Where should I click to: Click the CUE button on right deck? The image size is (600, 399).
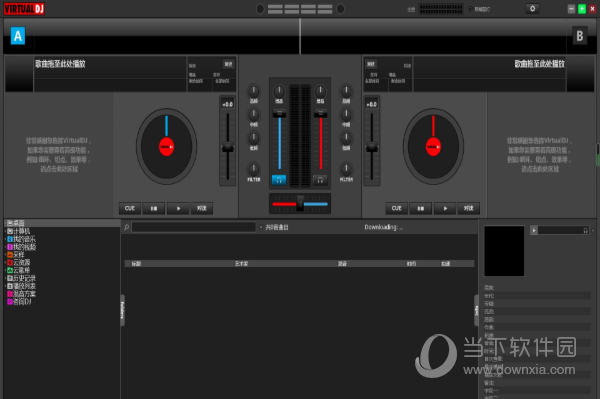(396, 208)
